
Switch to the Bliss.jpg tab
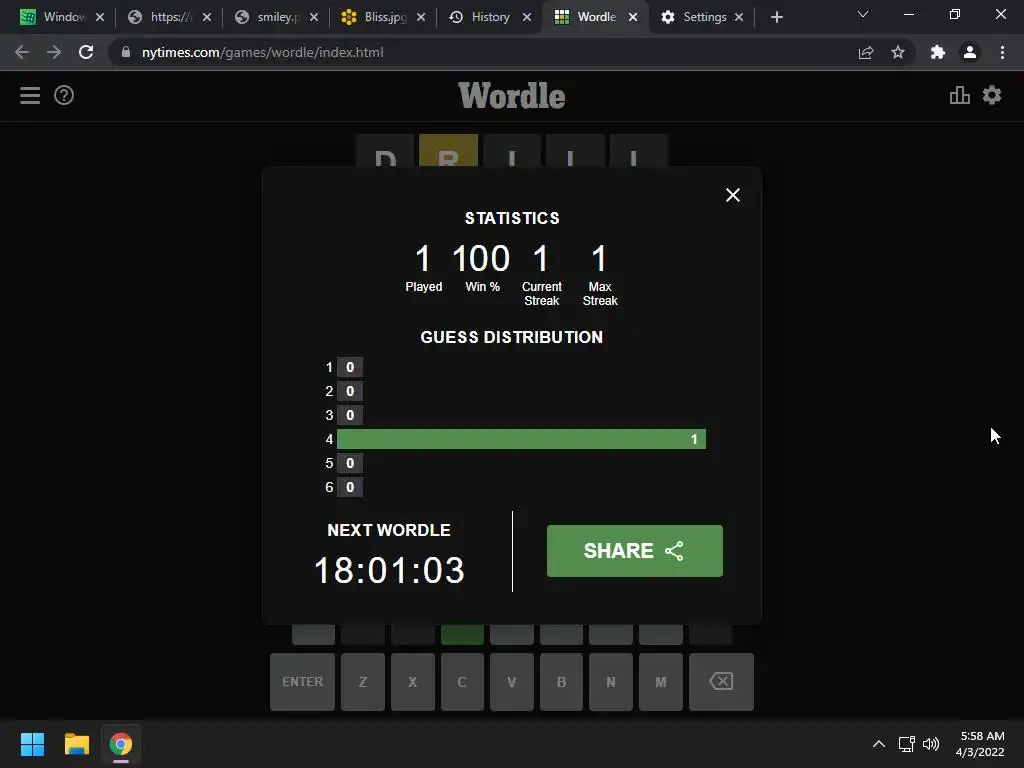(x=384, y=17)
